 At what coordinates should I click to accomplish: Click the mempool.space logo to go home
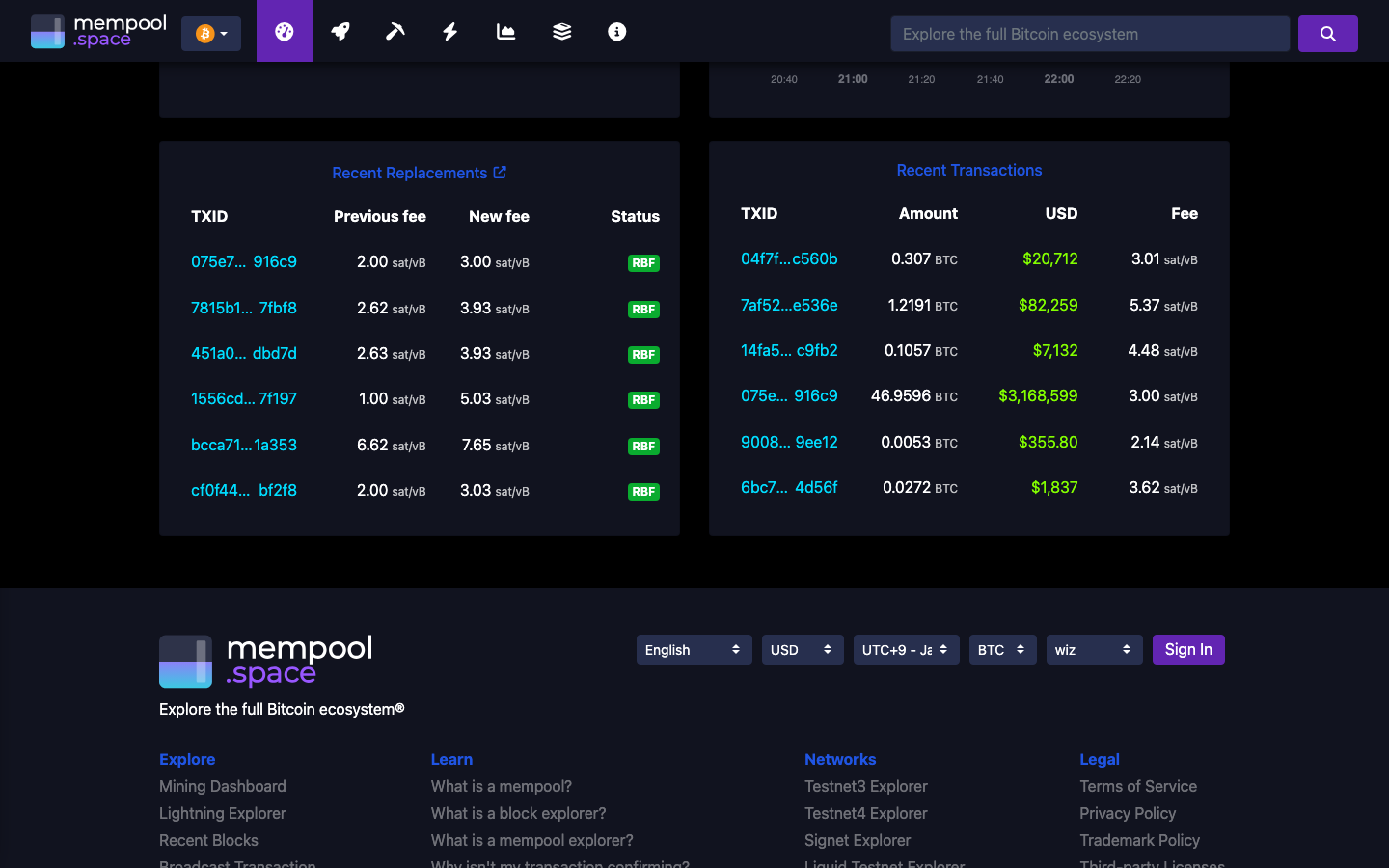97,30
